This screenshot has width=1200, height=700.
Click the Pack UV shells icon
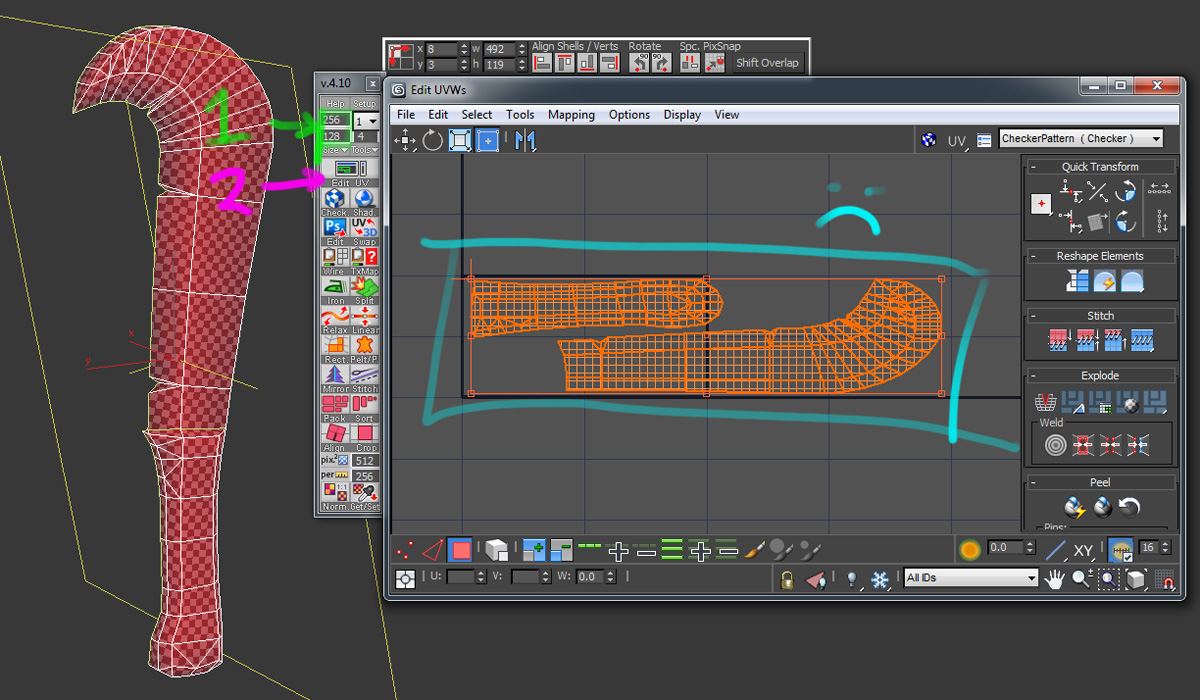click(x=335, y=404)
